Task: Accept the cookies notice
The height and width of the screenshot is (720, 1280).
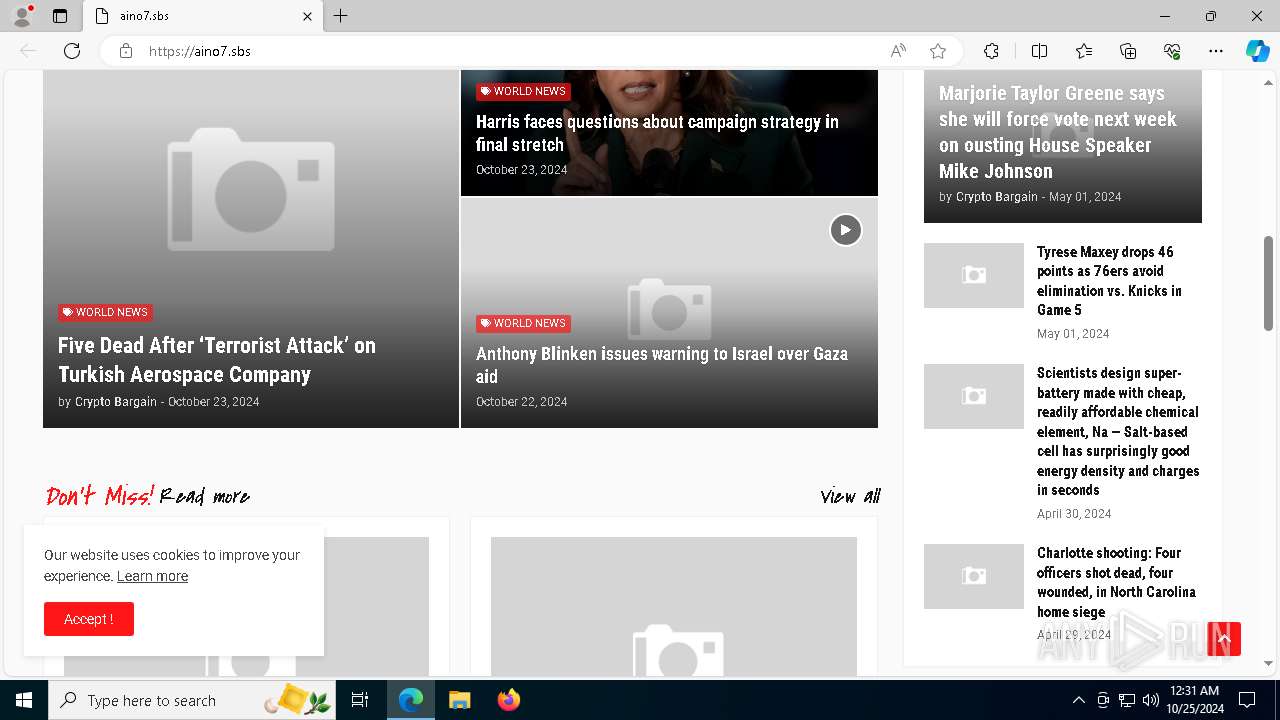Action: pyautogui.click(x=89, y=619)
